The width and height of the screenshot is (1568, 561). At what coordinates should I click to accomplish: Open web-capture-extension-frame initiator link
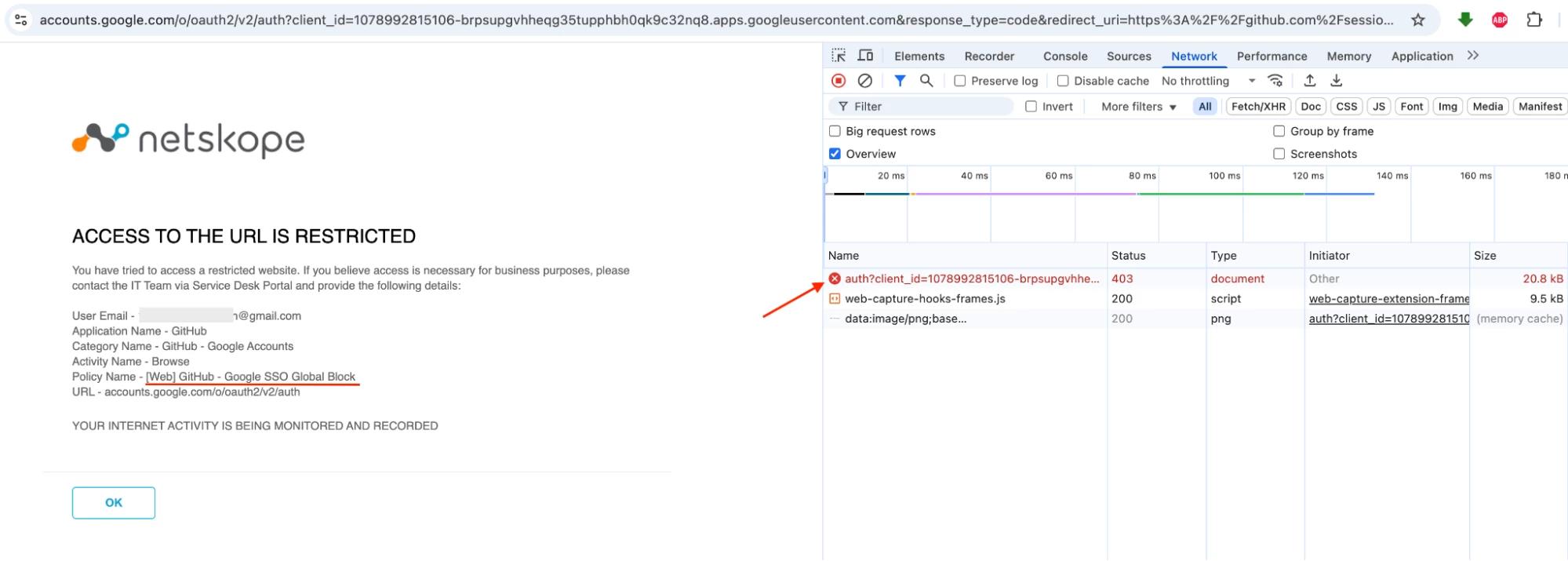[x=1388, y=299]
